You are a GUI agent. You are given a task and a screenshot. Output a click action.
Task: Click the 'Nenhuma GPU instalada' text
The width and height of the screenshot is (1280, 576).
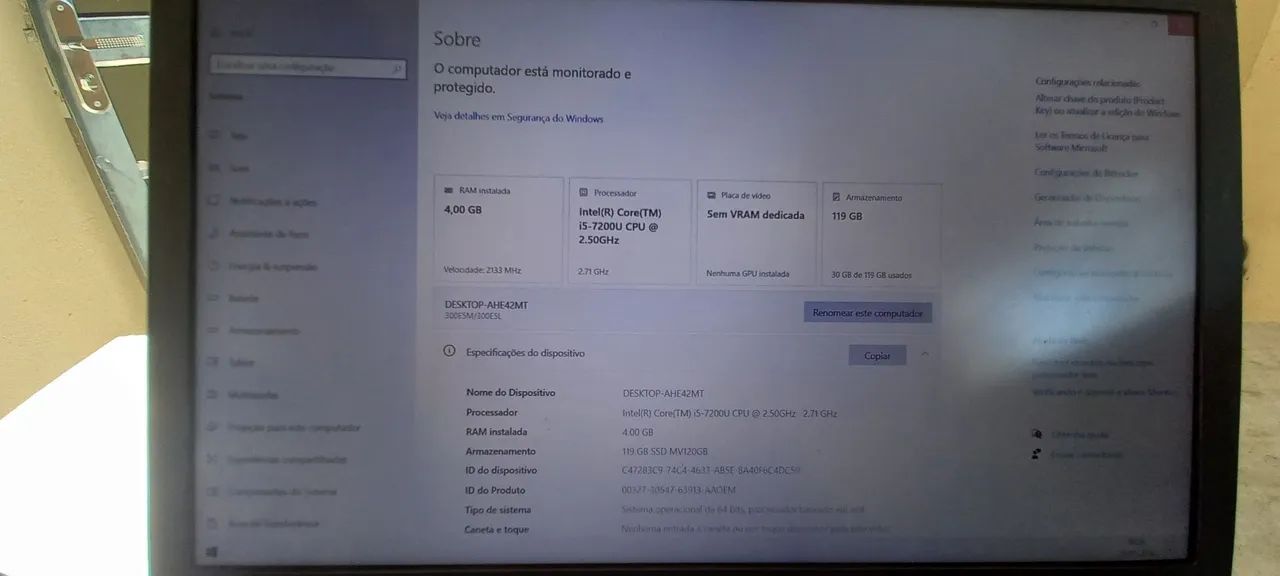[x=747, y=273]
